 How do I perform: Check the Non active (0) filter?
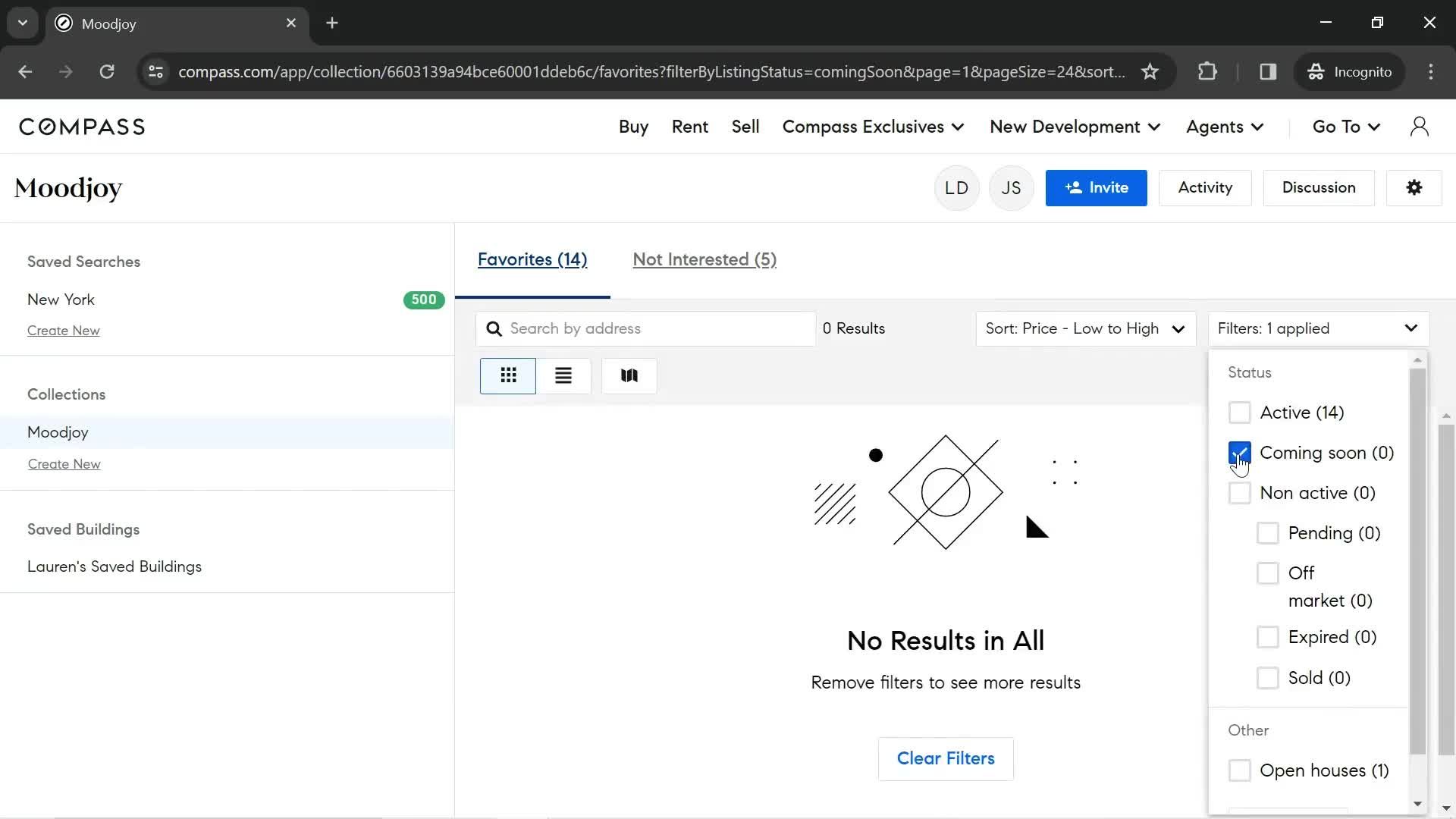click(1239, 493)
